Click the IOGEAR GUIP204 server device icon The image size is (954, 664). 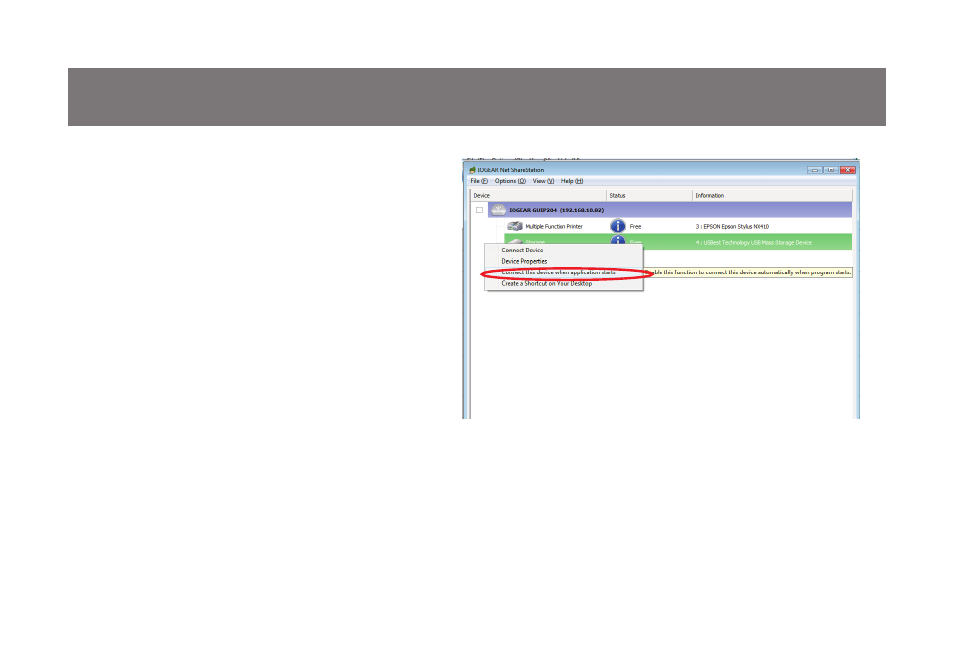click(498, 210)
